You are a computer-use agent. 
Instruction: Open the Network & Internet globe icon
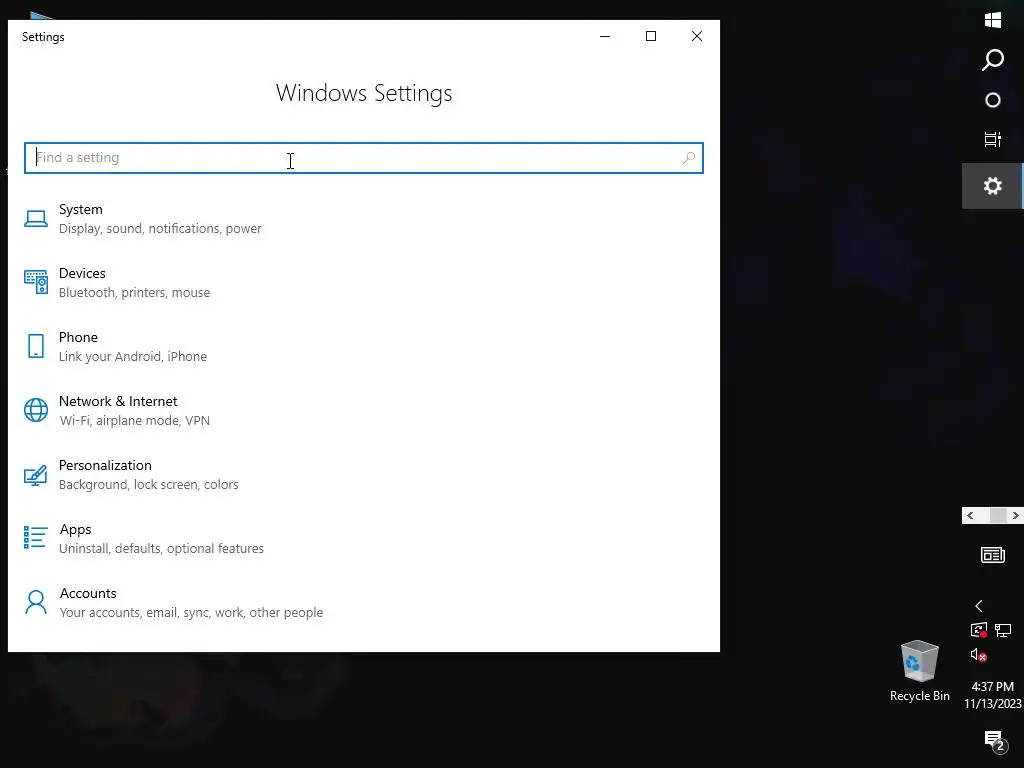36,410
